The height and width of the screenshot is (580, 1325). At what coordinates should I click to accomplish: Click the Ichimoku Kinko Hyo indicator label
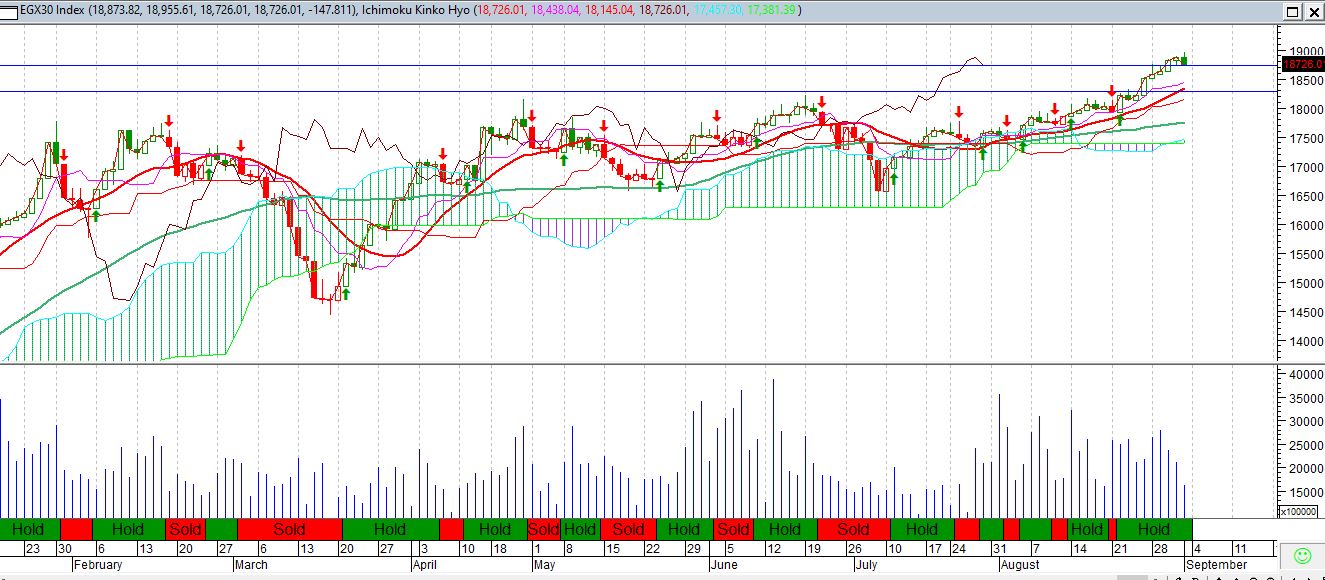414,10
